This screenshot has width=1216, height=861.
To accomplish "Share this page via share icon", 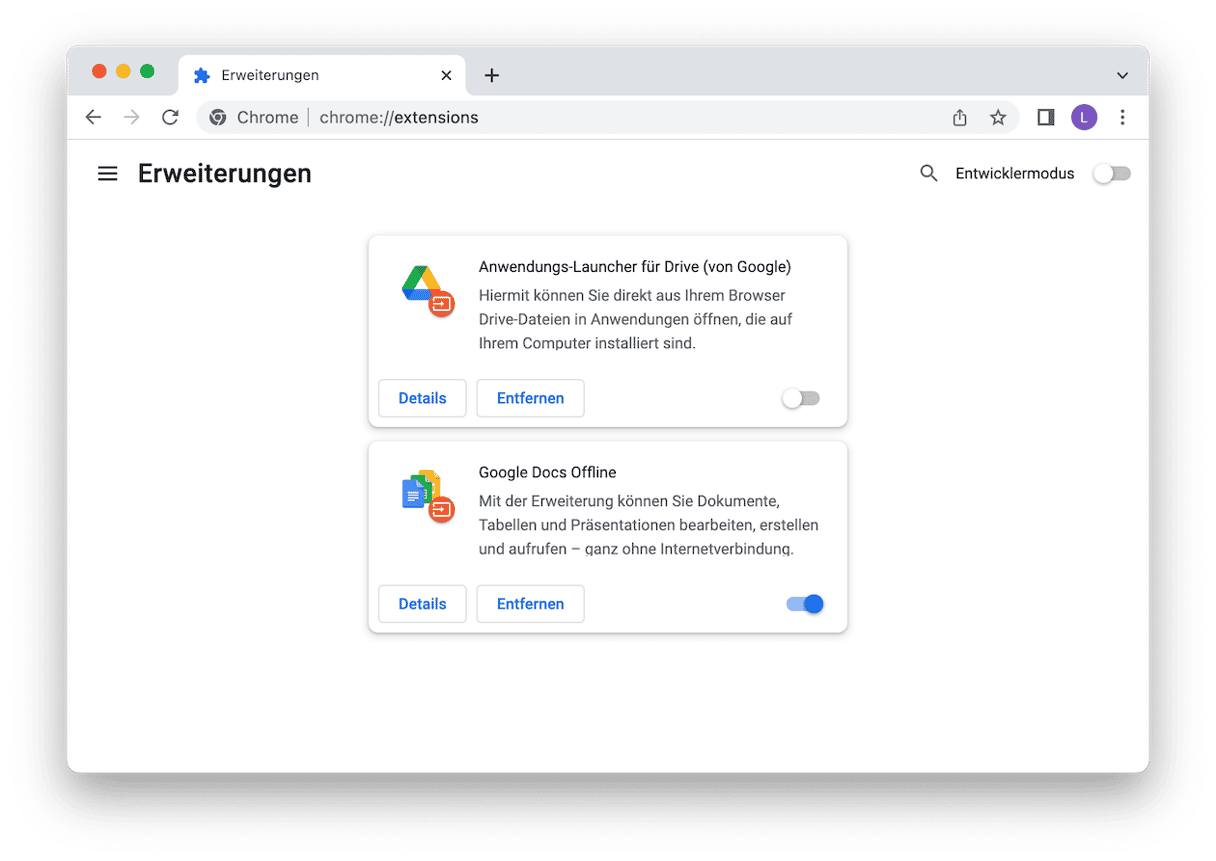I will (960, 117).
